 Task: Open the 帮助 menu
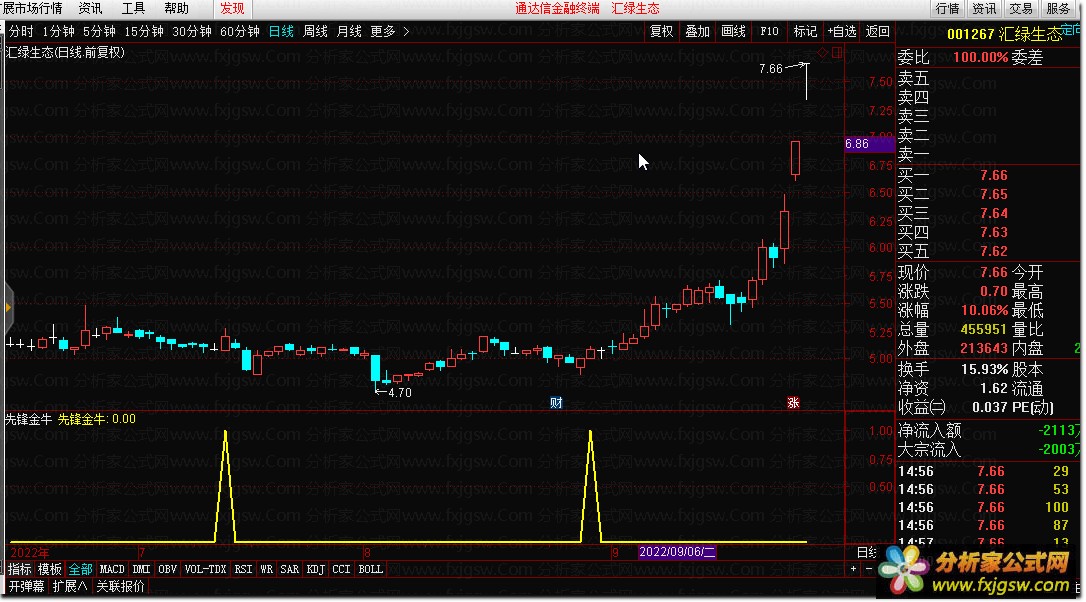176,8
